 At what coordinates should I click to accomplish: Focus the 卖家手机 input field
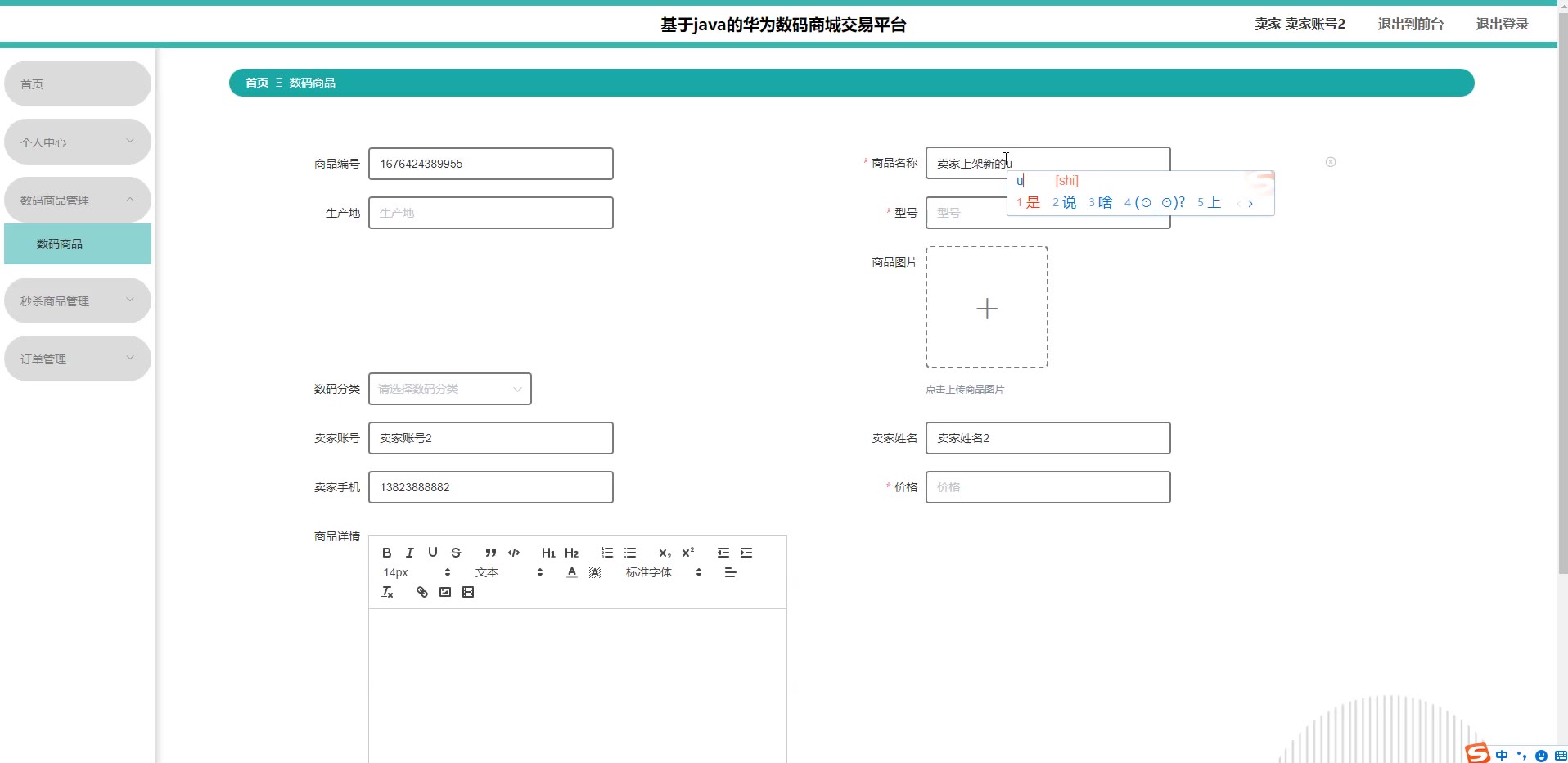click(491, 487)
